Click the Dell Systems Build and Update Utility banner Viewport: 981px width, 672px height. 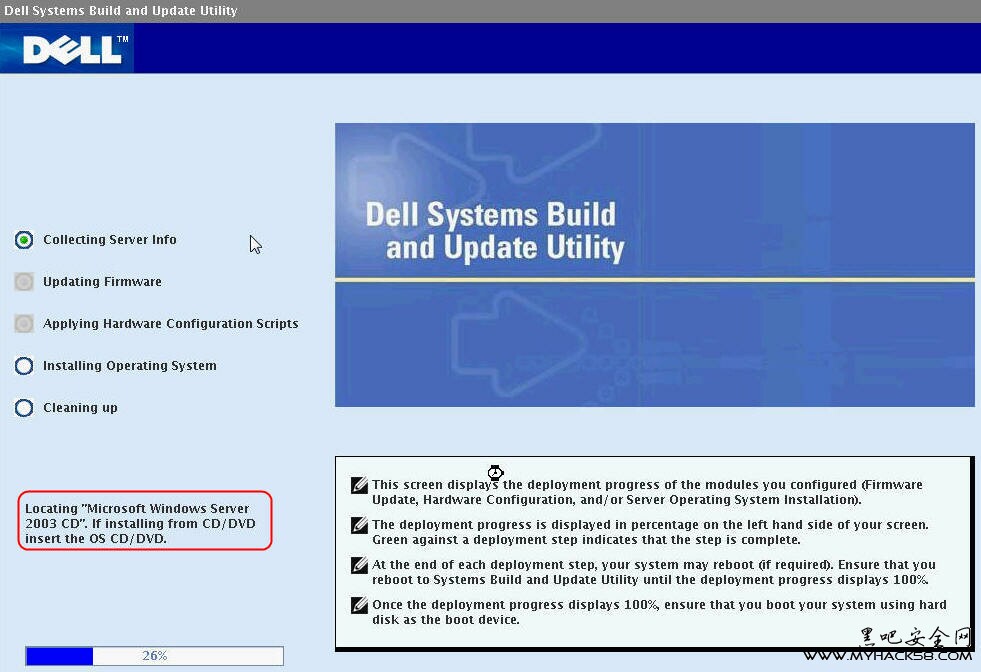click(654, 264)
